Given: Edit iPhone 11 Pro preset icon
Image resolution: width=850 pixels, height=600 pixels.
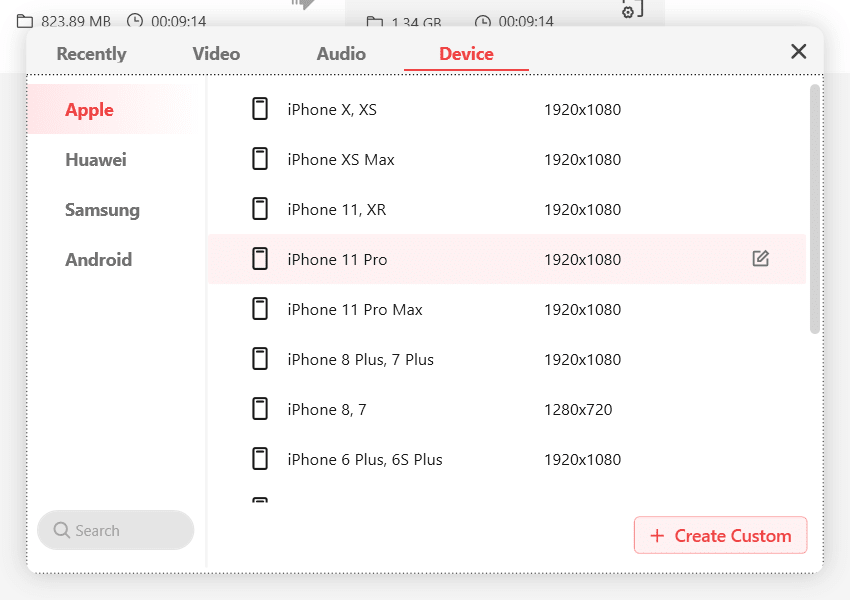Looking at the screenshot, I should click(761, 259).
